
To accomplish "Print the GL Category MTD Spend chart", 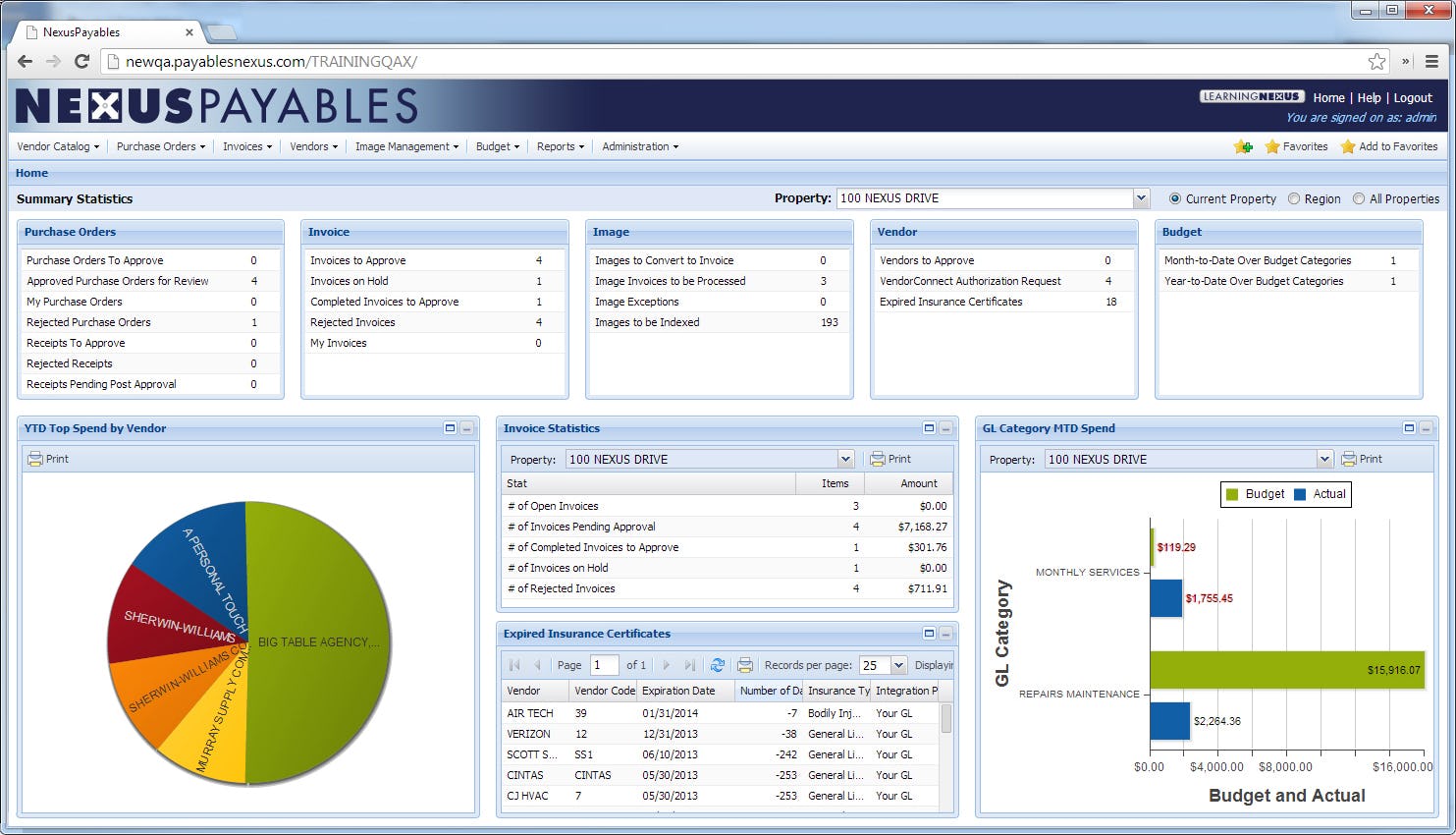I will point(1362,459).
